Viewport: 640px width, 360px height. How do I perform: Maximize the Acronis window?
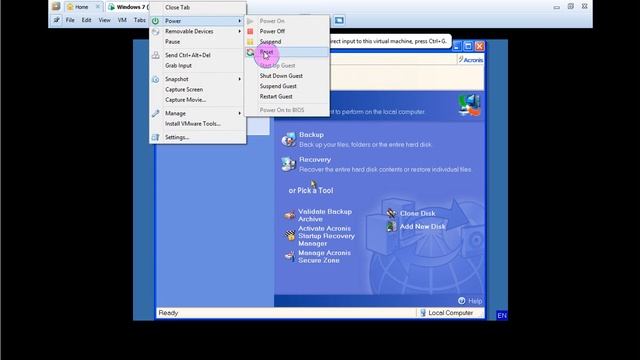[x=468, y=46]
